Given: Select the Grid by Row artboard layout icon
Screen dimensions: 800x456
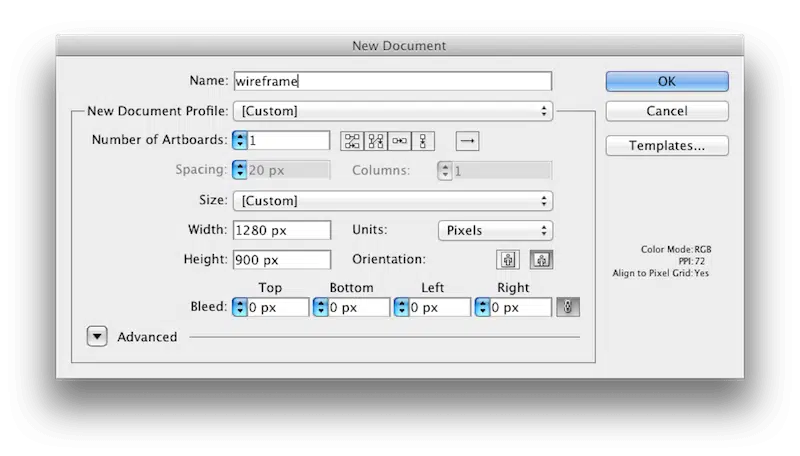Looking at the screenshot, I should pyautogui.click(x=352, y=141).
